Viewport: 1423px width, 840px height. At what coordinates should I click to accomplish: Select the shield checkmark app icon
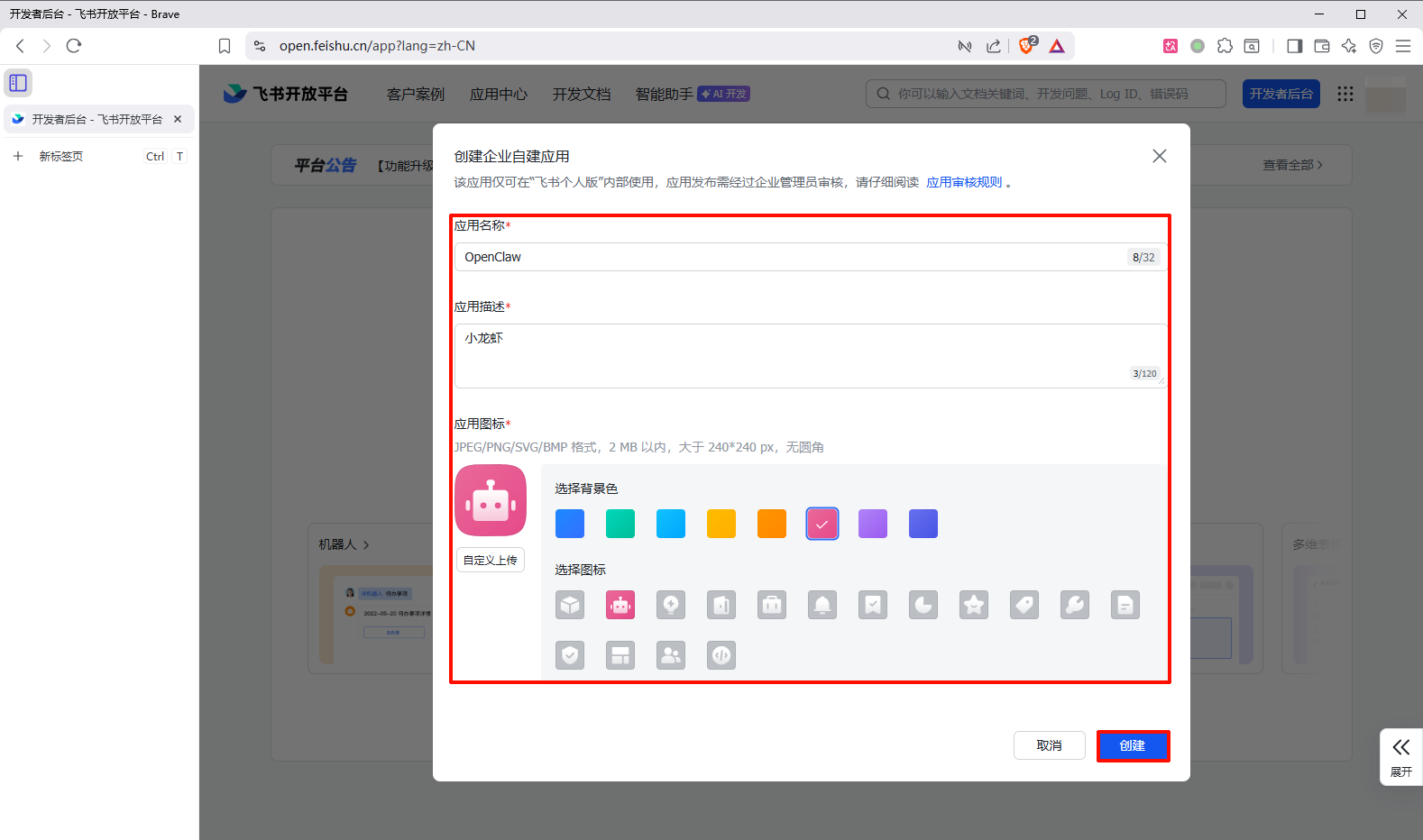click(569, 655)
